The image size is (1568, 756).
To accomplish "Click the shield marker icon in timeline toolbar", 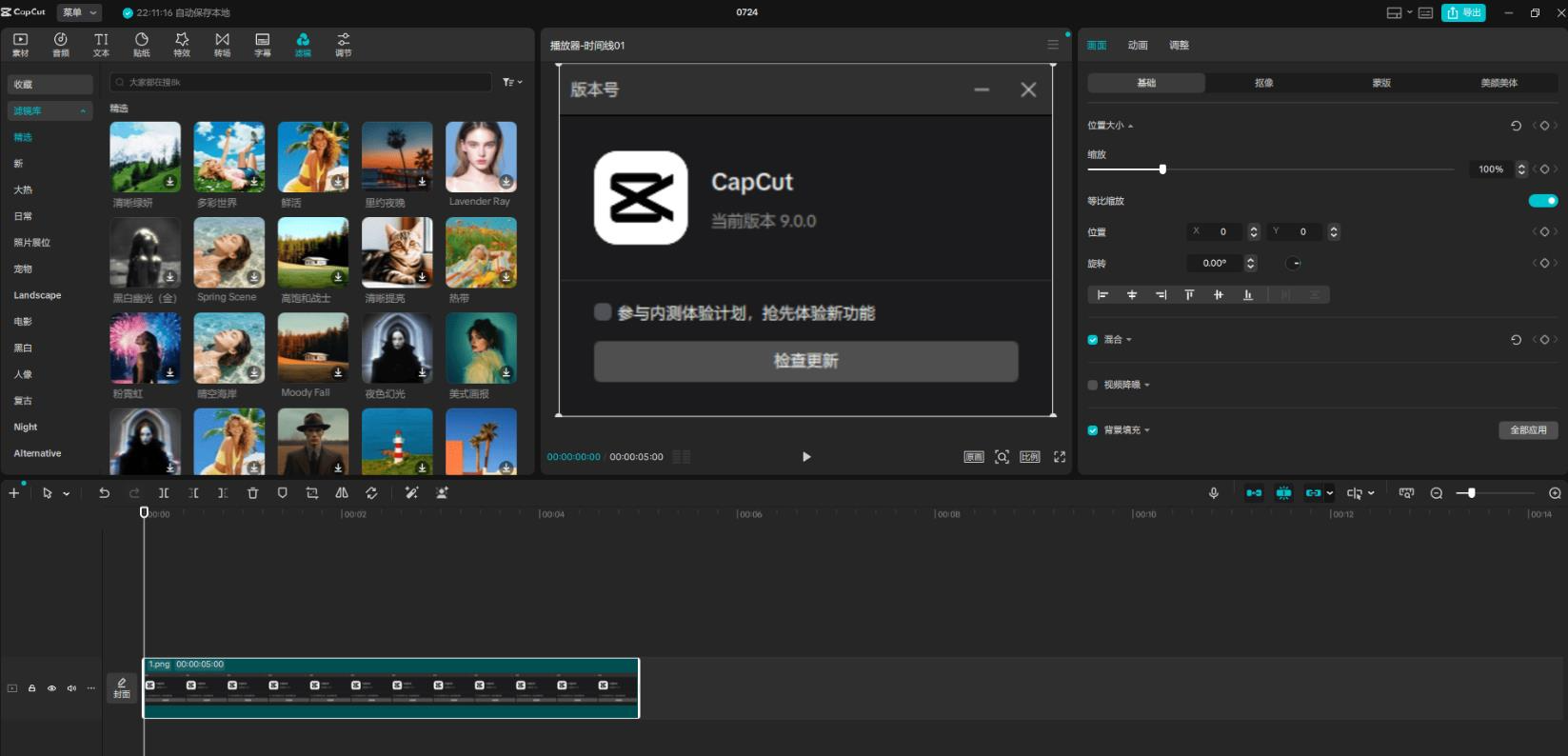I will pos(282,493).
